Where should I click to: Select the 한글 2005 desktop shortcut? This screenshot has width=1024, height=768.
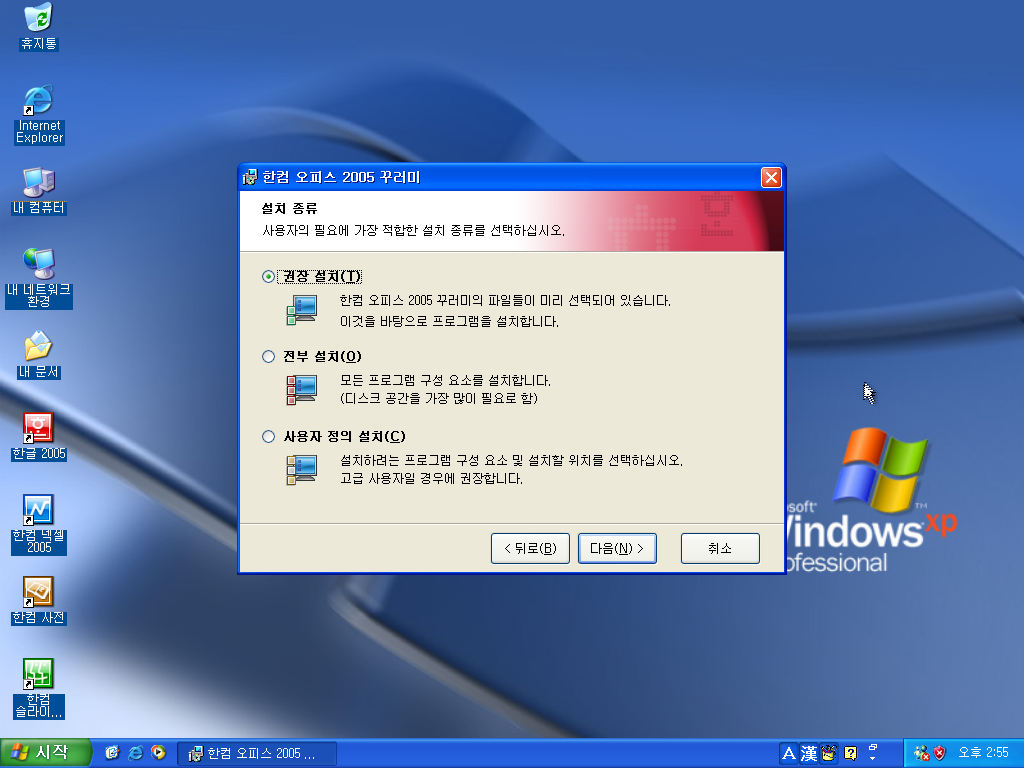click(x=39, y=436)
